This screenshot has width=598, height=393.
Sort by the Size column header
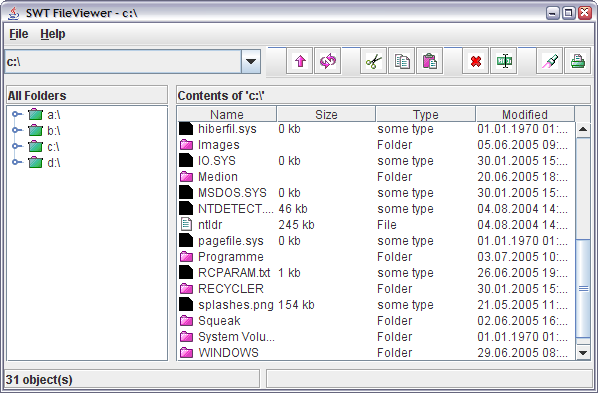coord(326,114)
